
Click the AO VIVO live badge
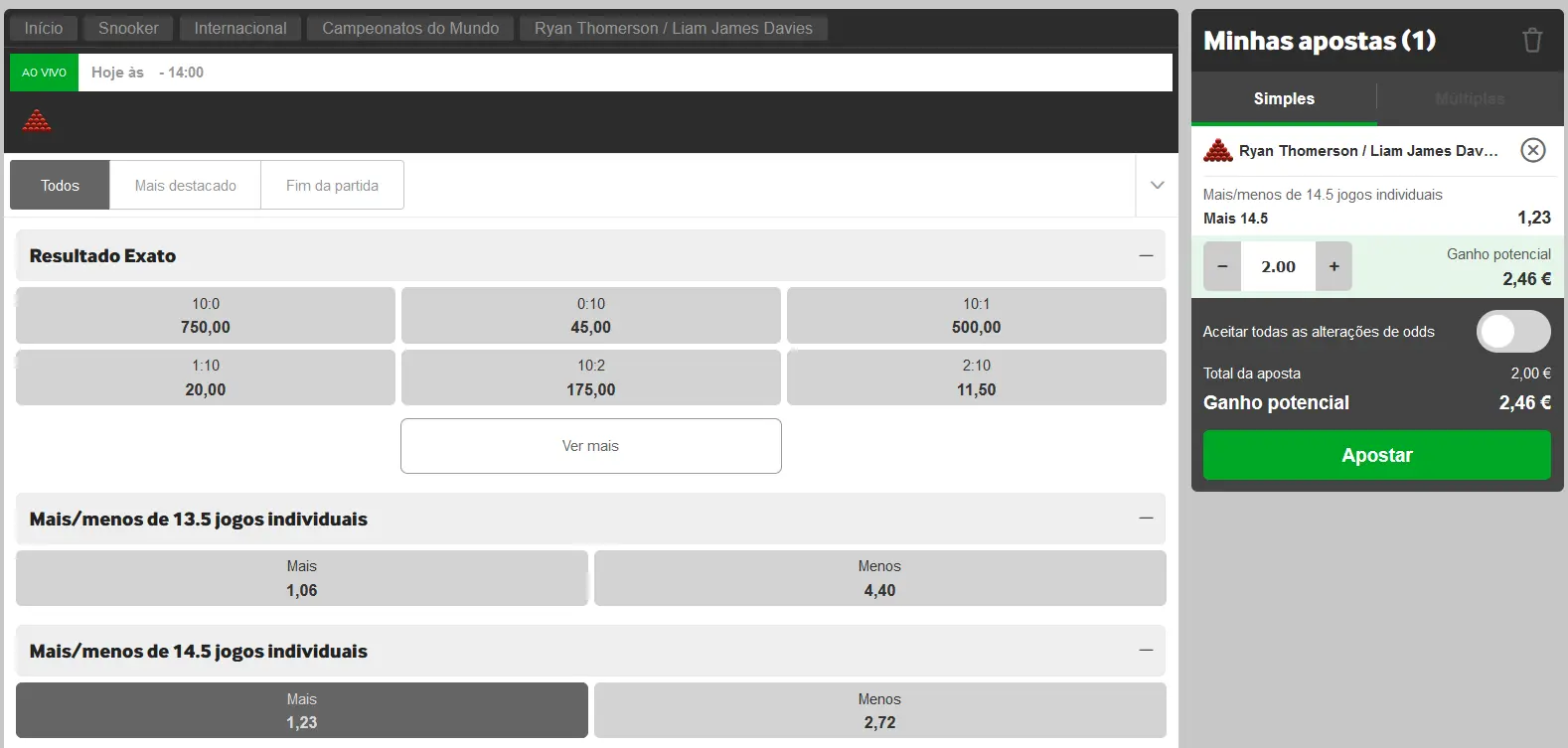tap(44, 73)
